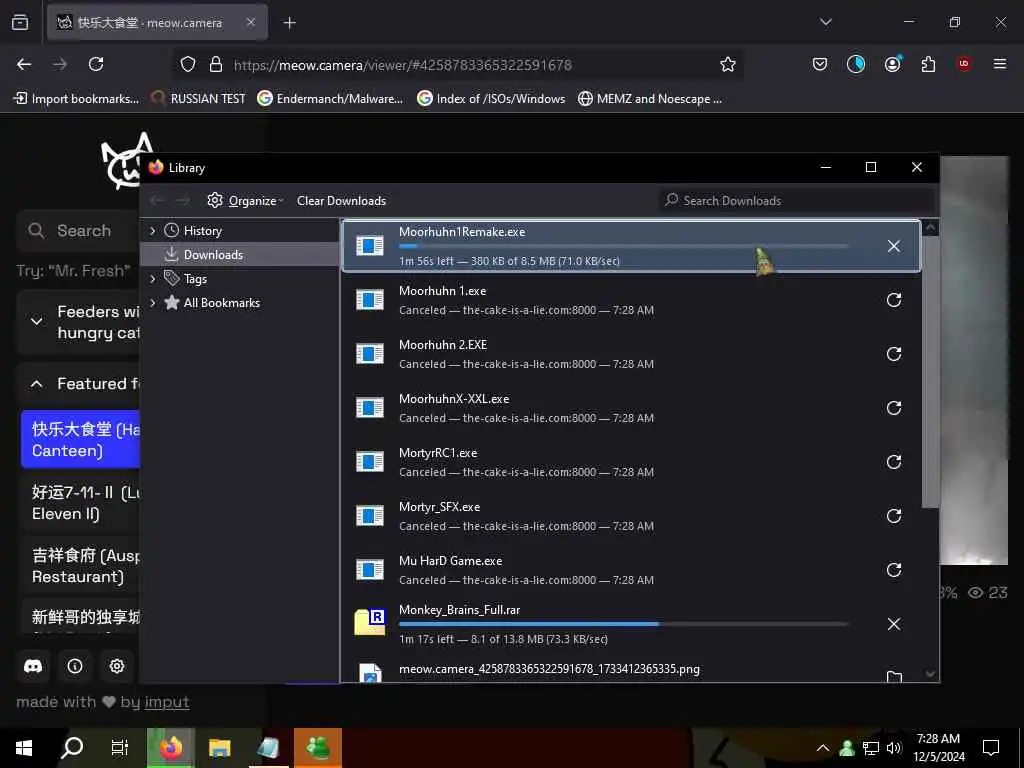Open the list all tabs dropdown
1024x768 pixels.
click(x=826, y=22)
